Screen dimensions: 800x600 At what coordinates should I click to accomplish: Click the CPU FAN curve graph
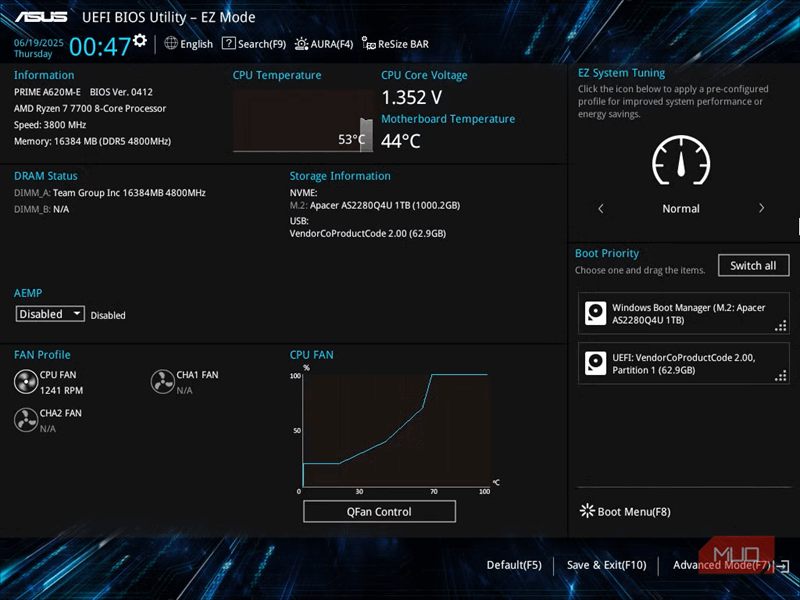[394, 430]
